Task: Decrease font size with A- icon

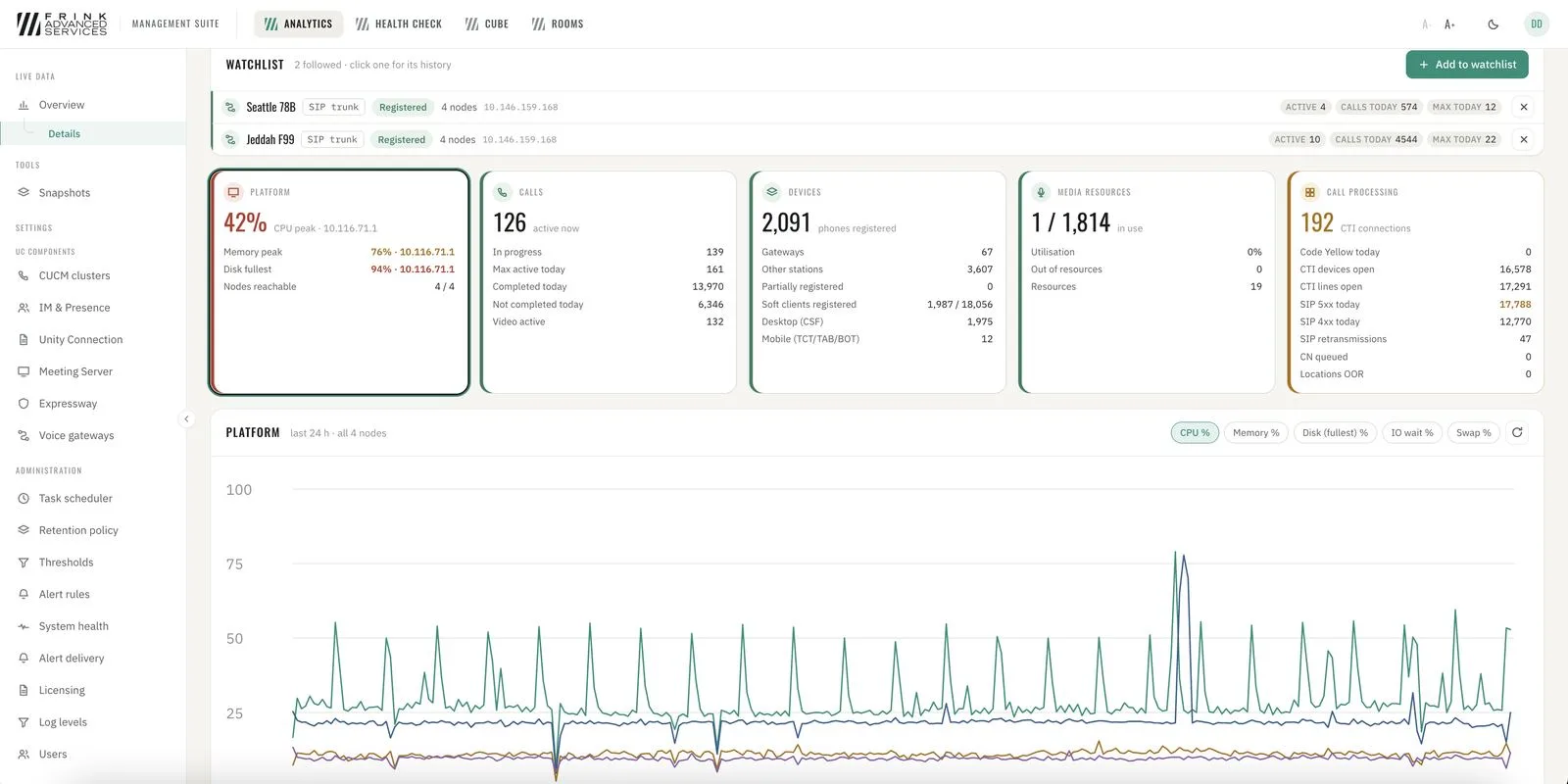Action: [1426, 24]
